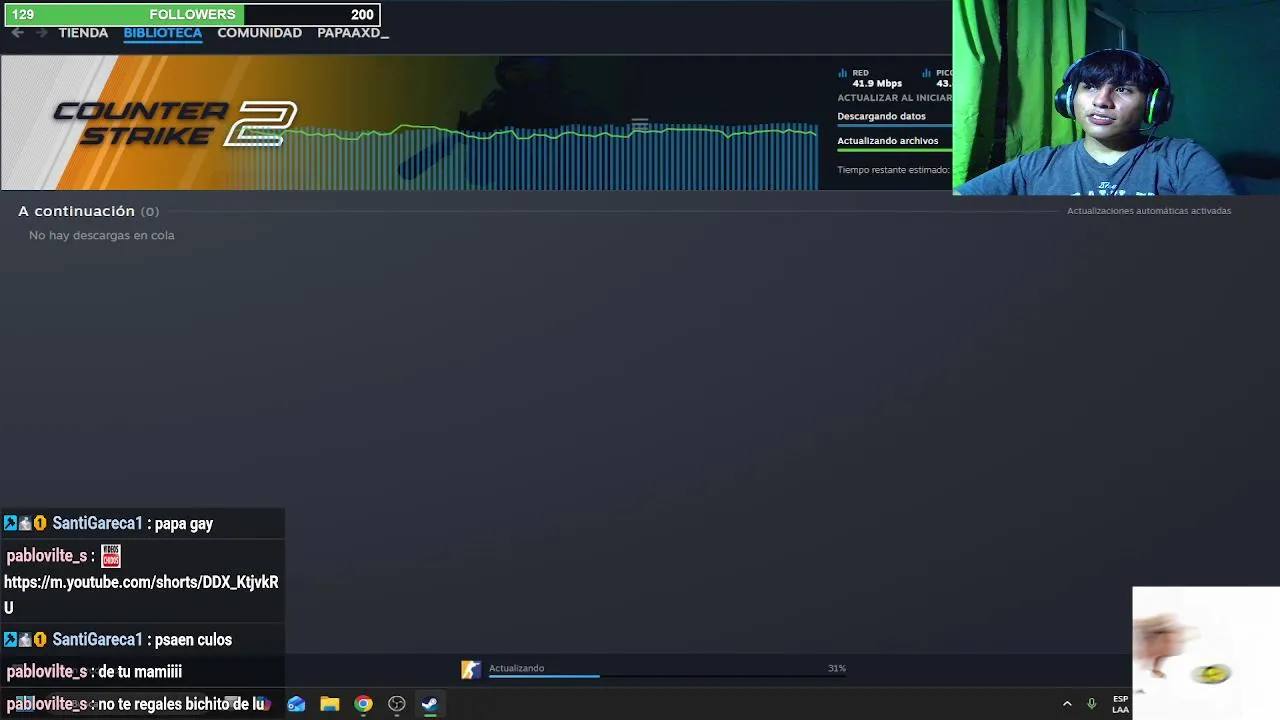Image resolution: width=1280 pixels, height=720 pixels.
Task: Click the ESP LAA language indicator
Action: click(x=1120, y=704)
